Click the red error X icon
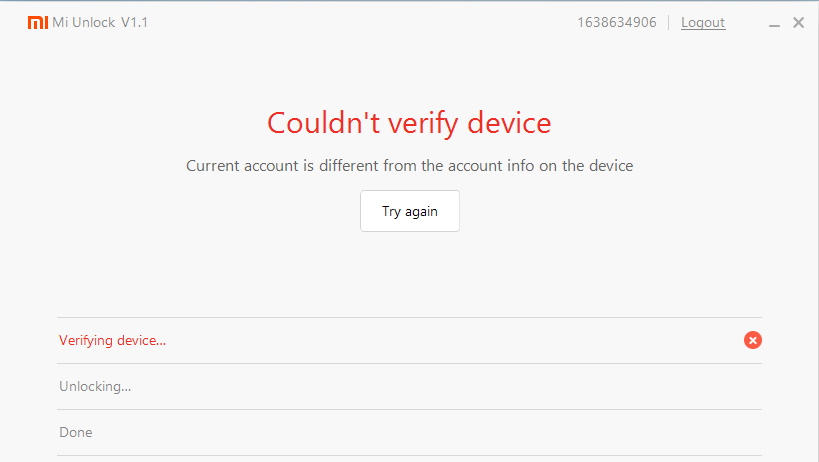Screen dimensions: 819x462 pyautogui.click(x=753, y=340)
